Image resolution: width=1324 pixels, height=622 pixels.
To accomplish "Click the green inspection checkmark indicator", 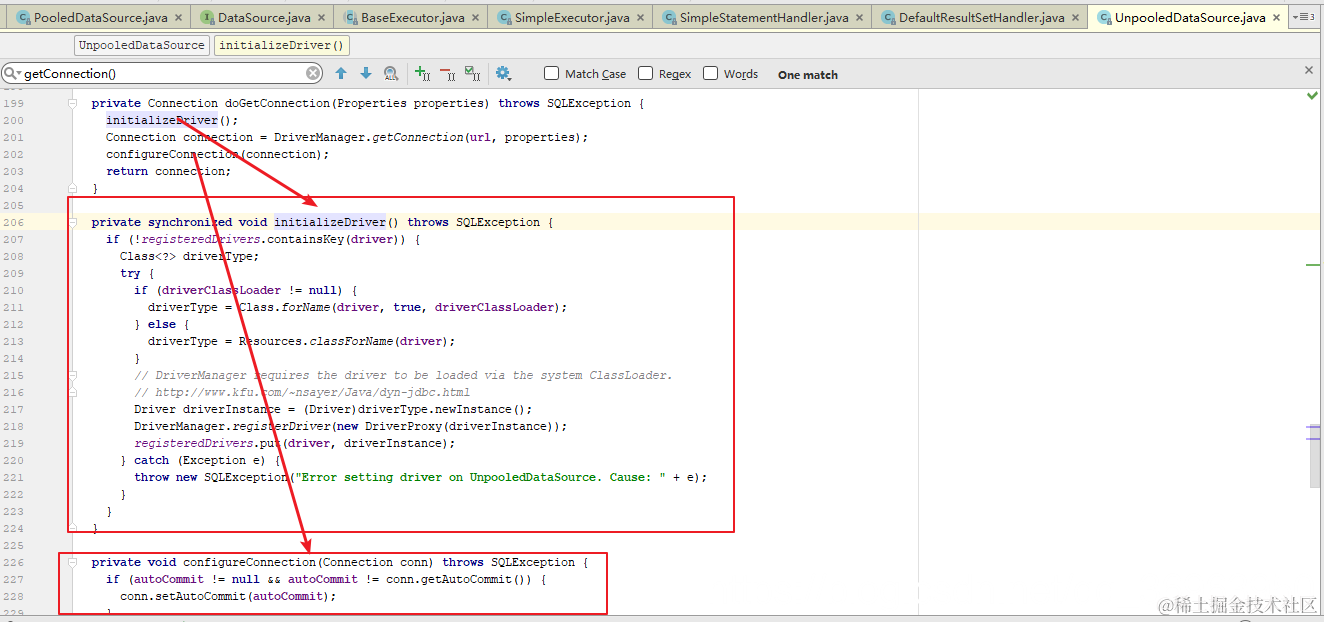I will (1312, 96).
